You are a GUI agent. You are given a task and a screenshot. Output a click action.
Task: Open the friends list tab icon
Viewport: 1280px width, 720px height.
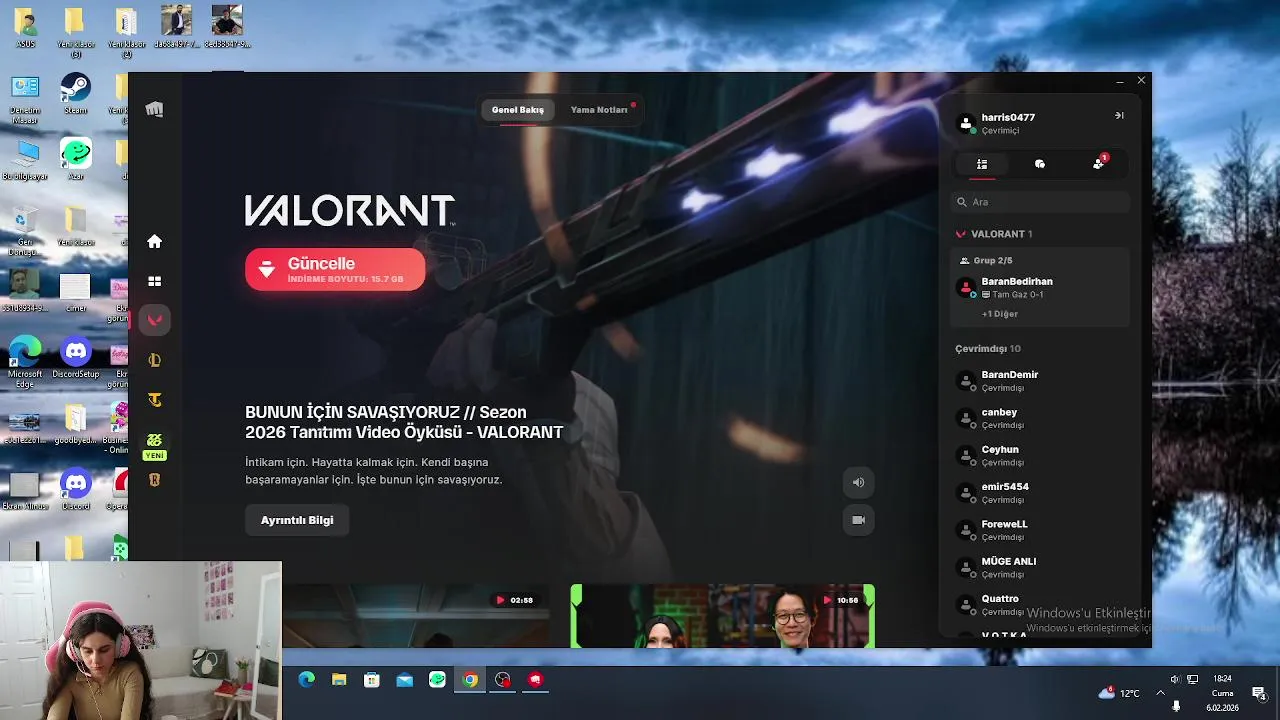[x=982, y=164]
